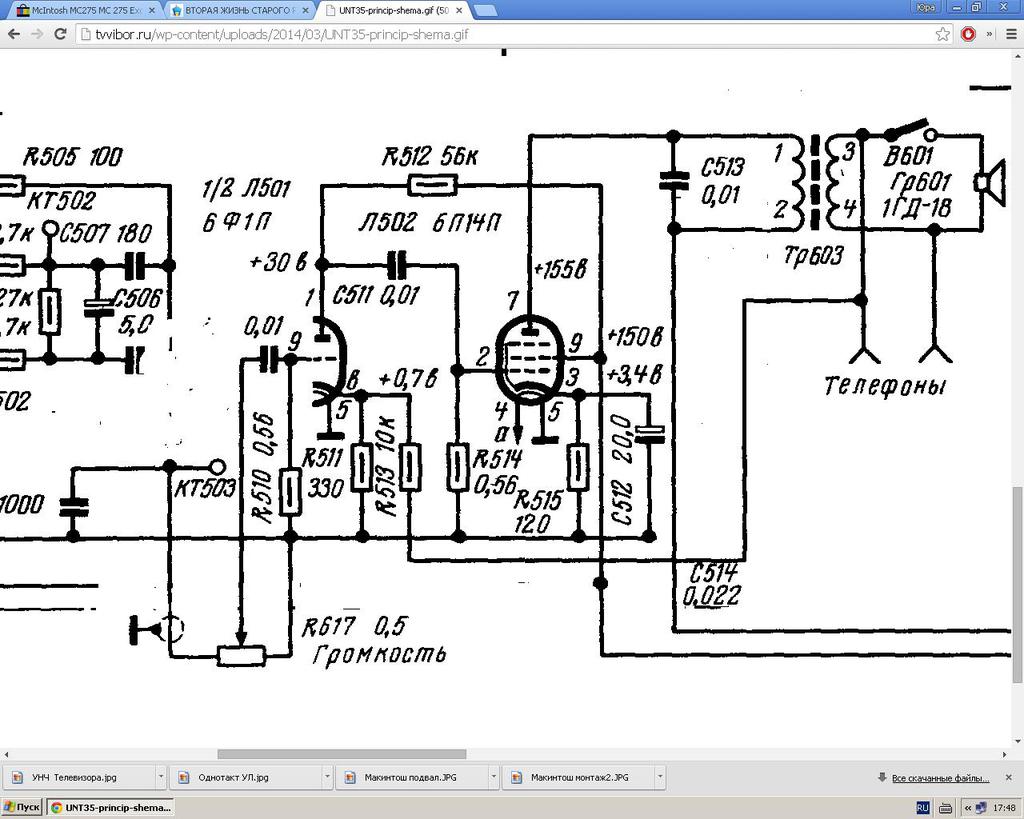This screenshot has height=819, width=1024.
Task: Close the UNT35-princip-shema.gif tab
Action: tap(458, 10)
